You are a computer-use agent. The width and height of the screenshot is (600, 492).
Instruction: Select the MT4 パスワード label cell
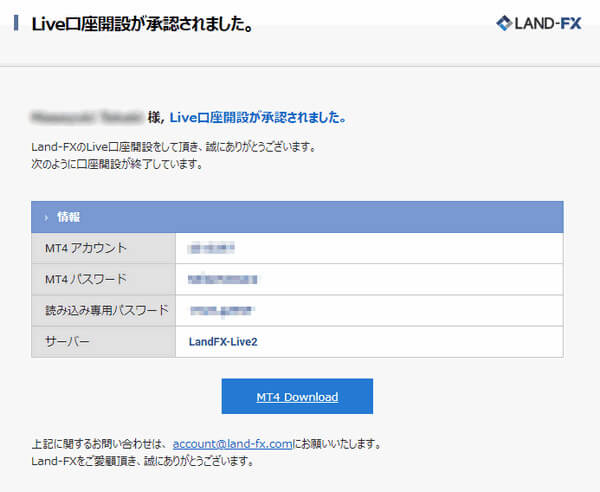103,279
